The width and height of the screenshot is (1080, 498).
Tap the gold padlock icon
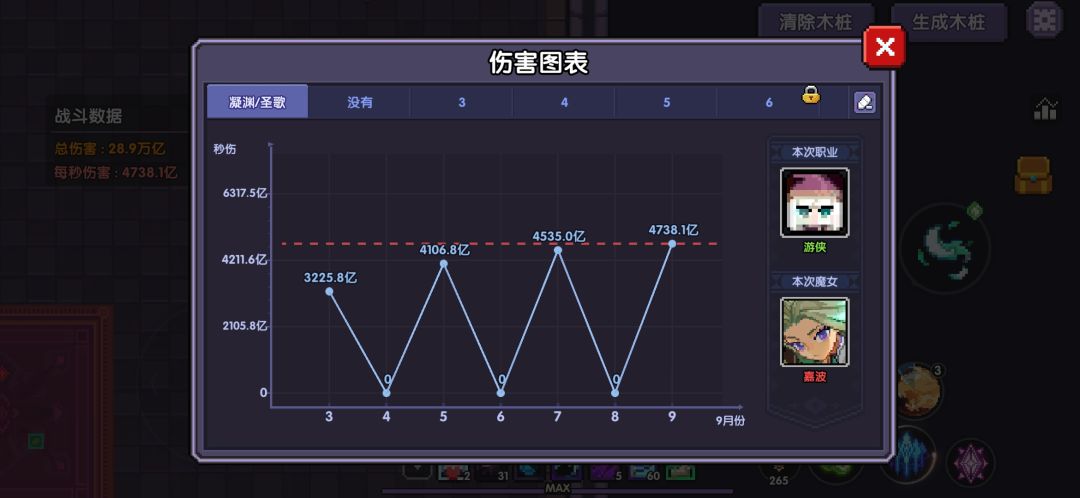point(811,94)
